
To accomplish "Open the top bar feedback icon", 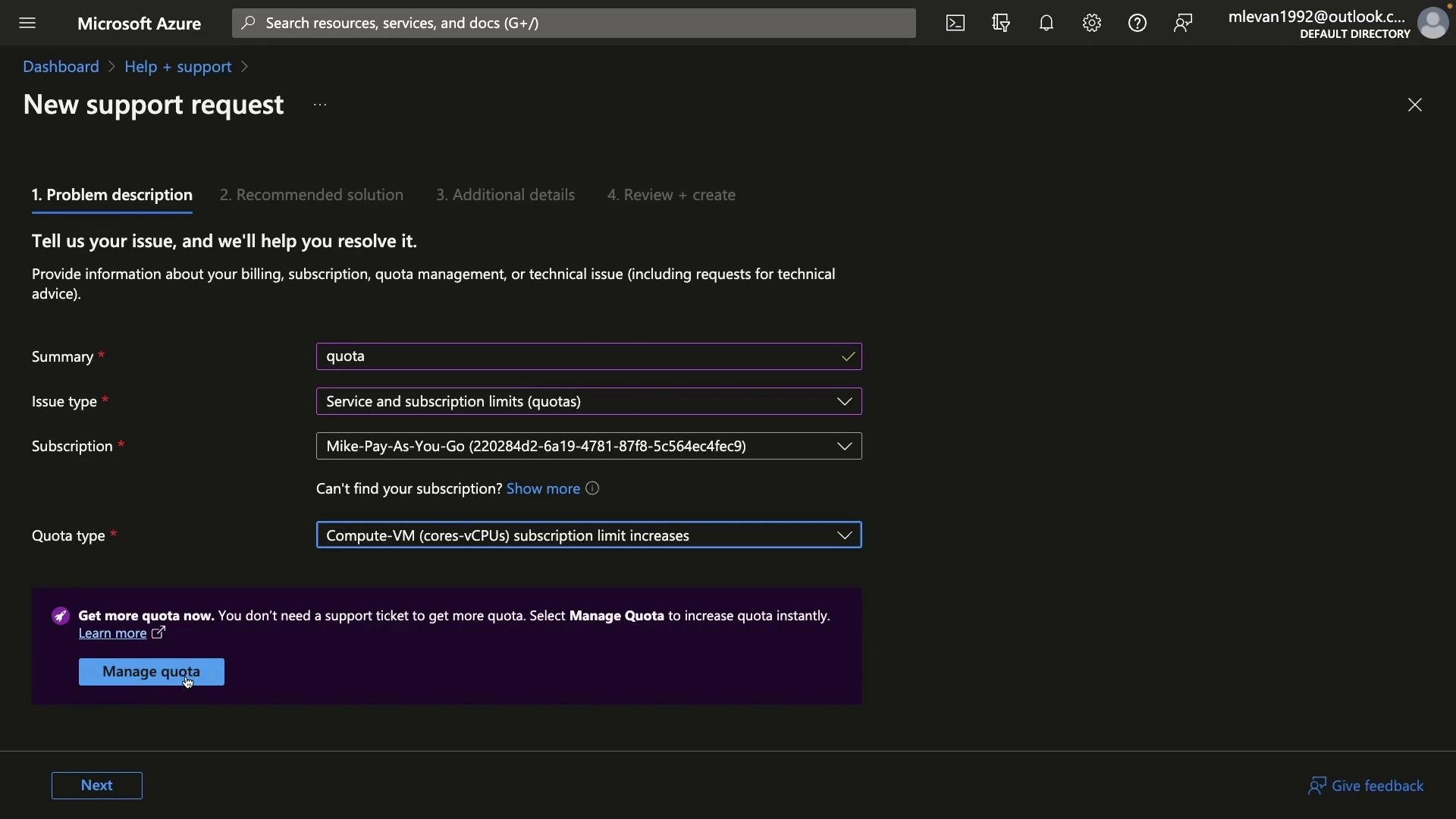I will click(x=1183, y=23).
